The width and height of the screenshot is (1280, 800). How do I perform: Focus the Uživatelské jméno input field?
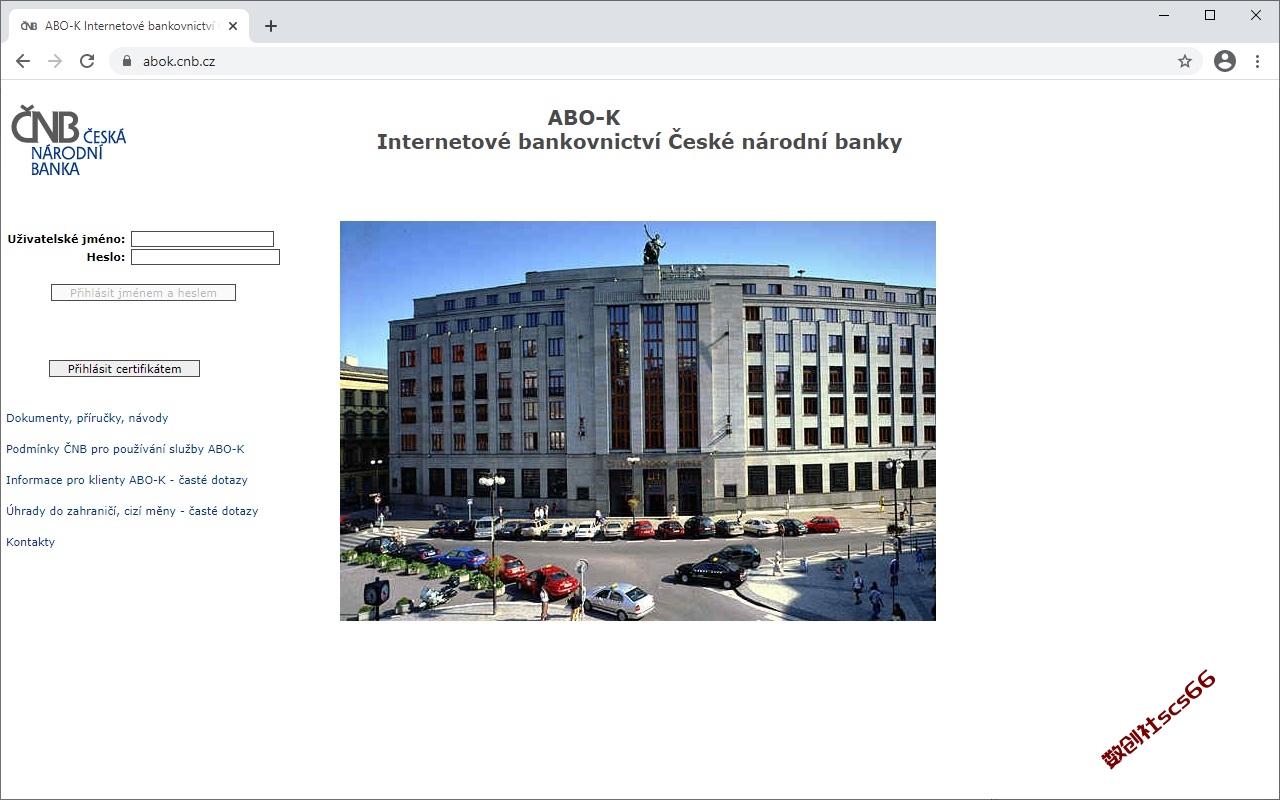coord(202,239)
